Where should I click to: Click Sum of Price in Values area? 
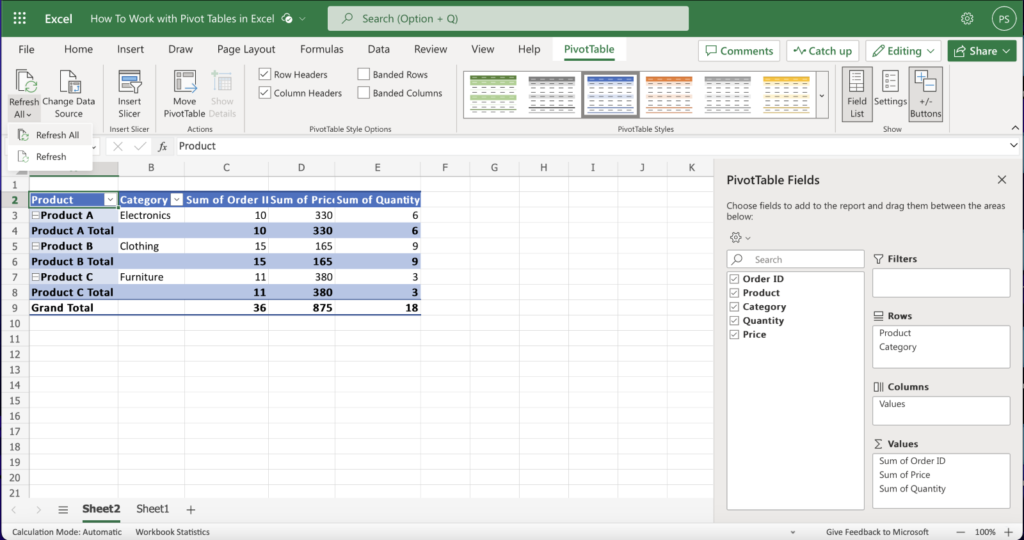pos(904,475)
